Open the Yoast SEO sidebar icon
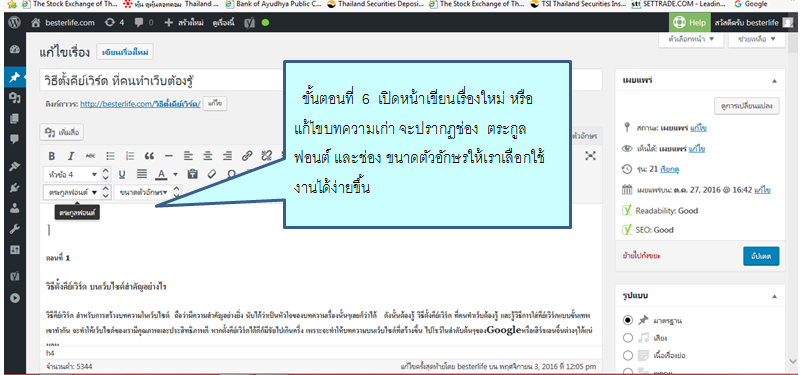Screen dimensions: 800x375 [14, 277]
